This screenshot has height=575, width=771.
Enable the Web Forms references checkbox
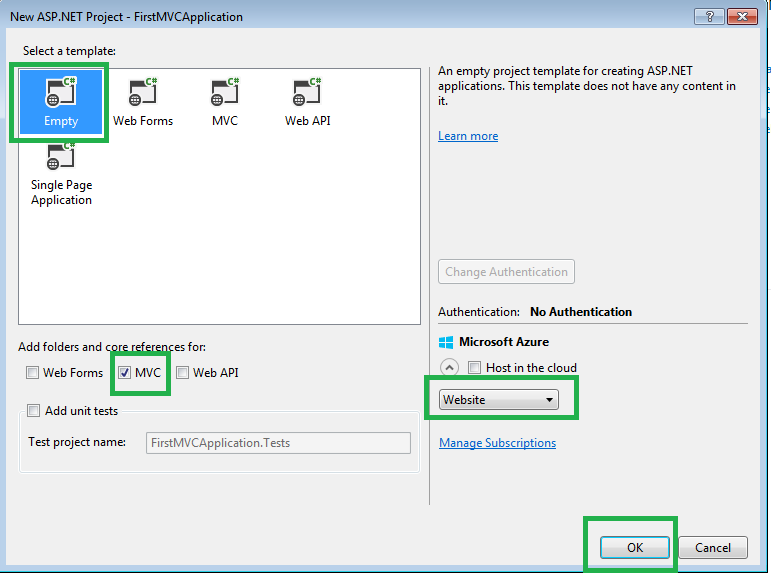(x=32, y=373)
